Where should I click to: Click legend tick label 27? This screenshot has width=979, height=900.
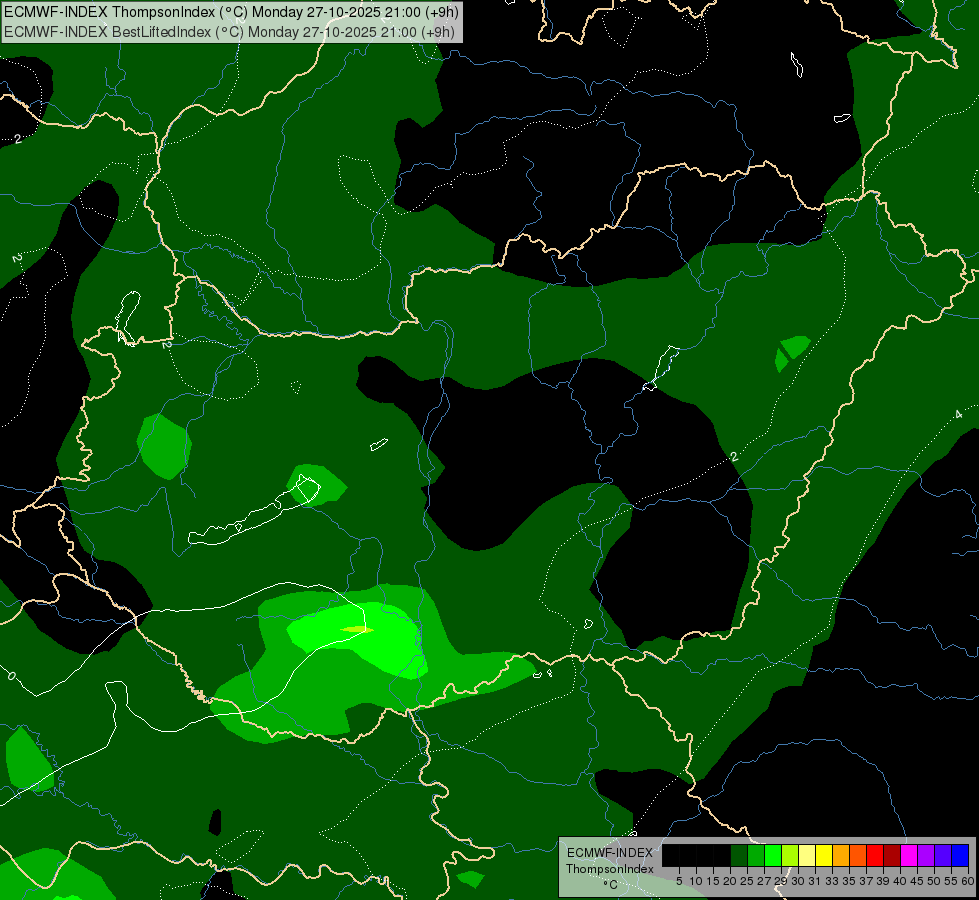click(764, 881)
